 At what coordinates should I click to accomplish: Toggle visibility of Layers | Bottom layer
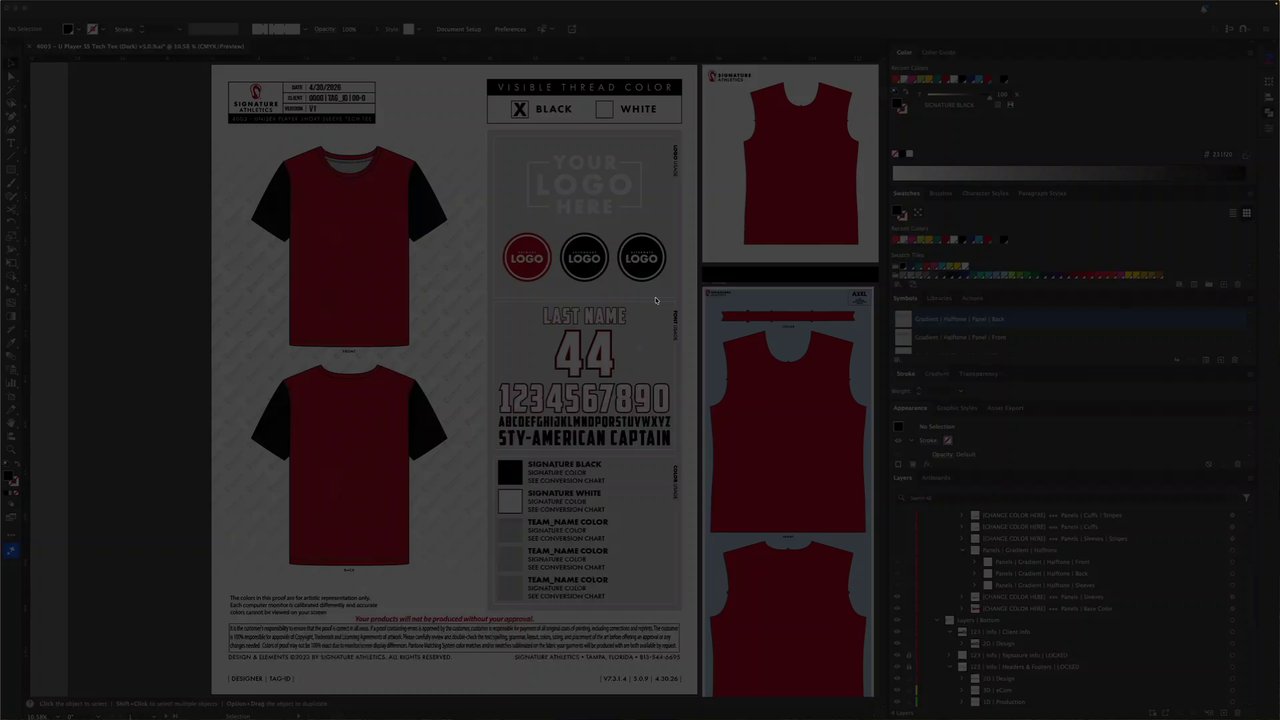coord(897,620)
